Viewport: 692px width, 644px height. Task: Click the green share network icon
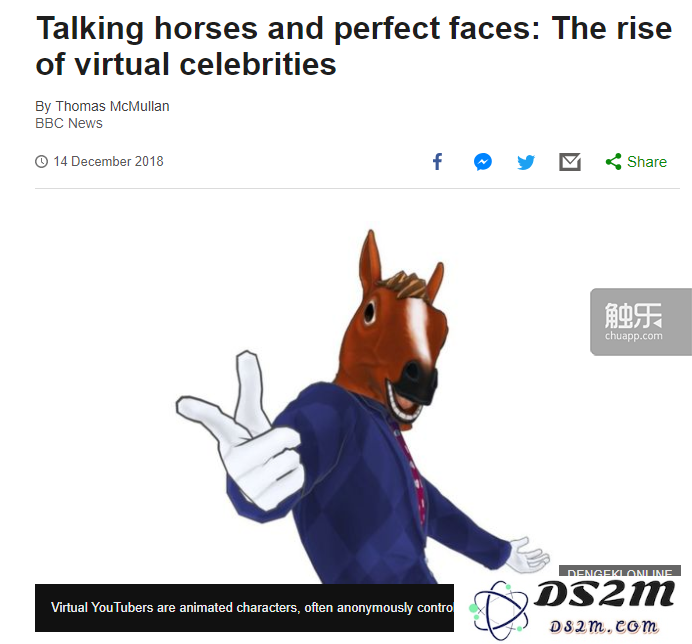(613, 162)
